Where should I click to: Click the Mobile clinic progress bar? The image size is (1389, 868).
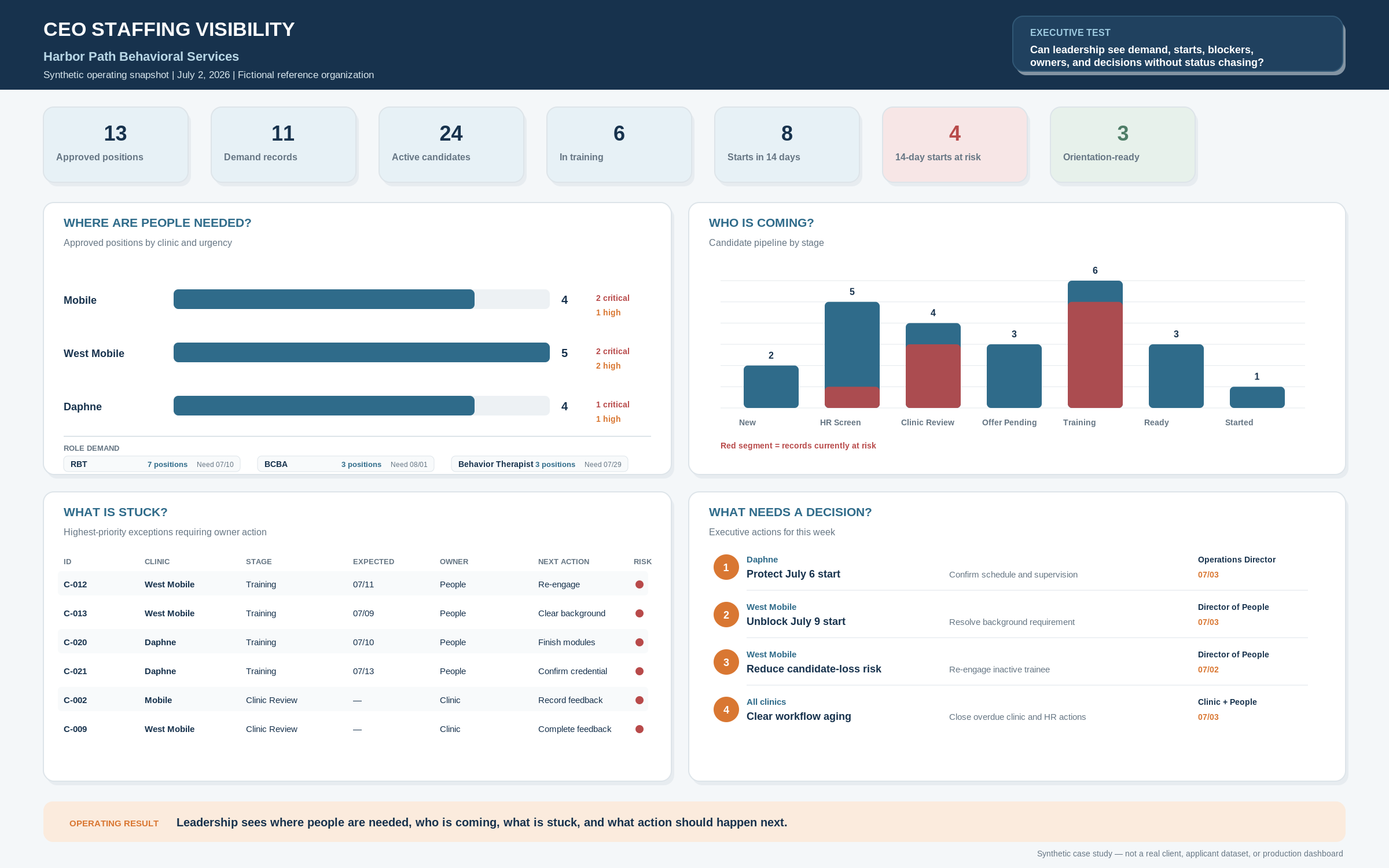[362, 299]
